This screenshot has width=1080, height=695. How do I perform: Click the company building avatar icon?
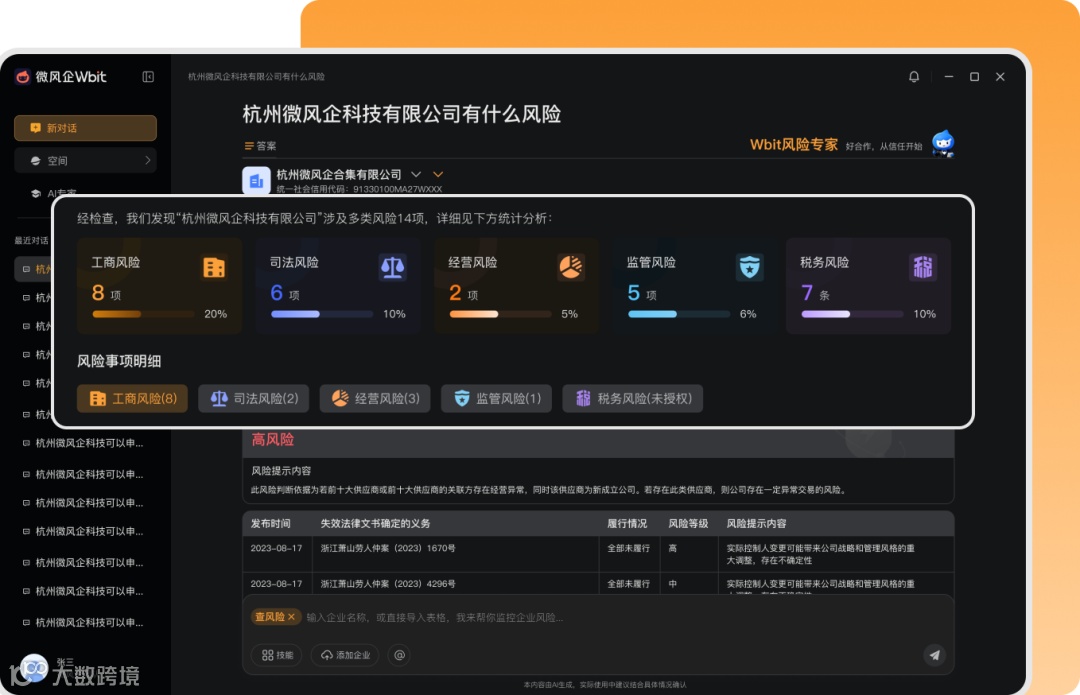pyautogui.click(x=256, y=180)
